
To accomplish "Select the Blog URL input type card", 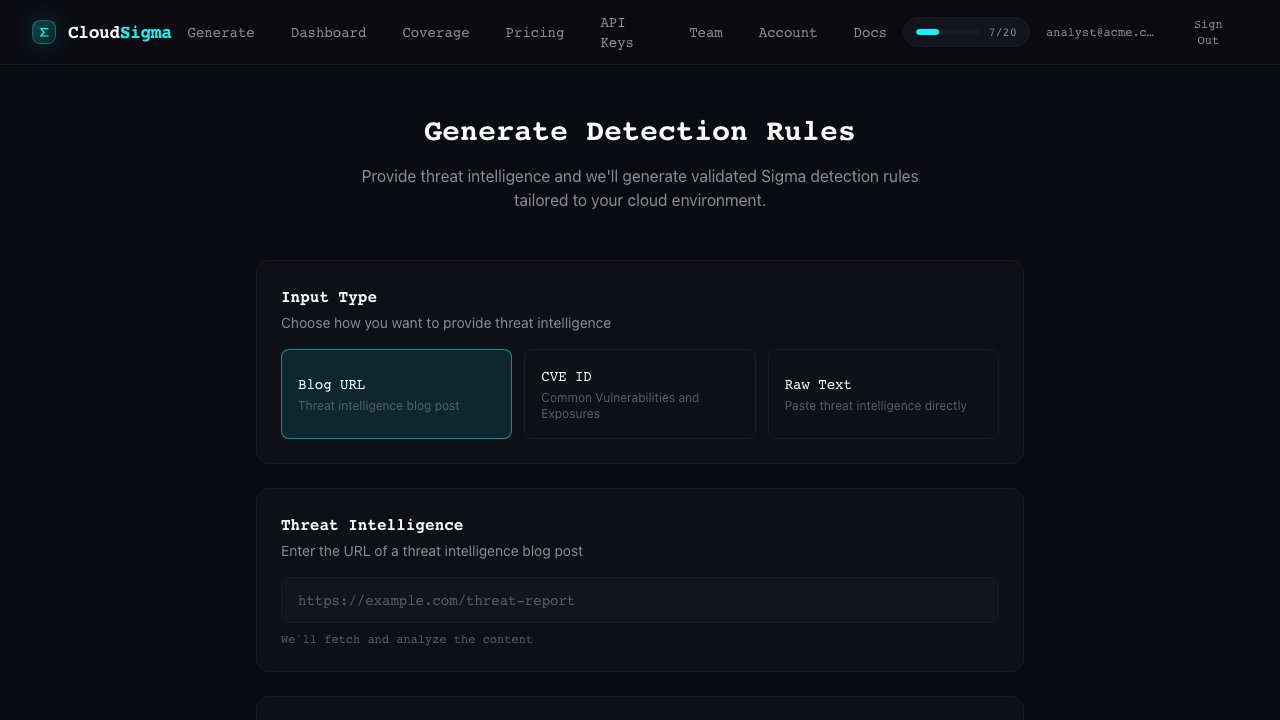I will click(396, 394).
